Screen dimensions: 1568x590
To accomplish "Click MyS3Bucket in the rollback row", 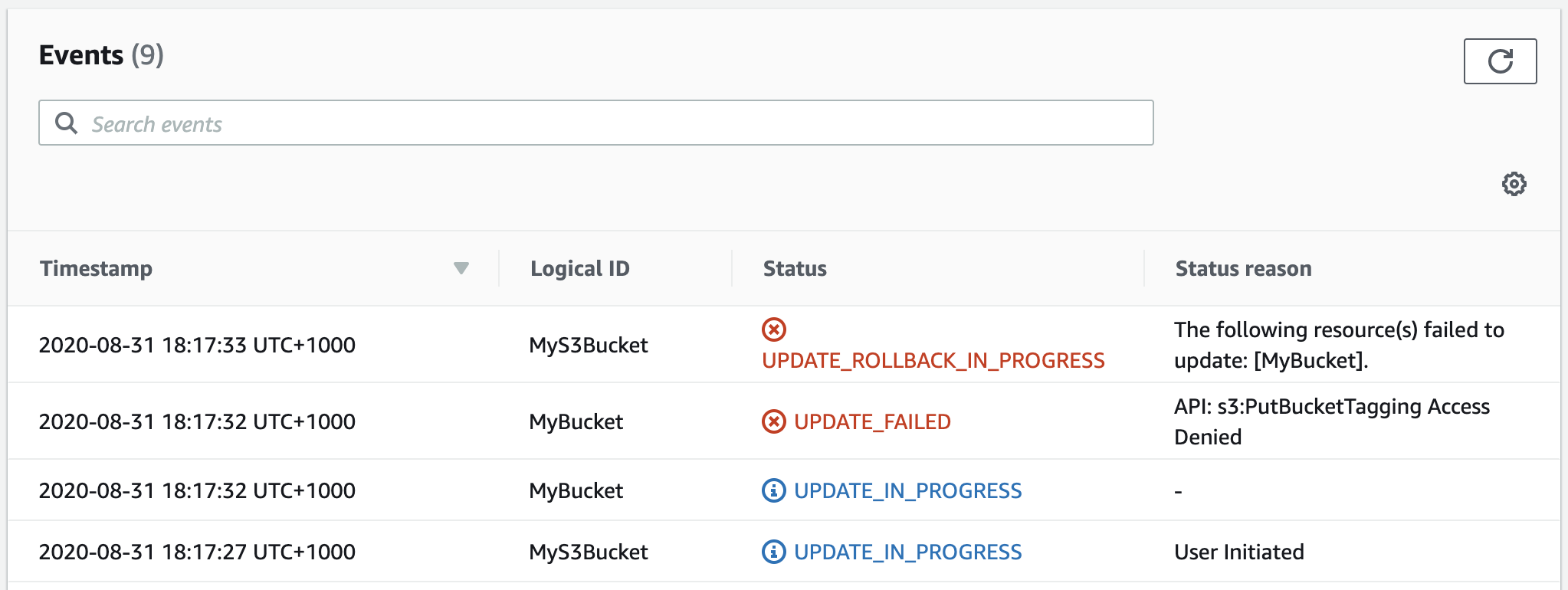I will point(589,345).
